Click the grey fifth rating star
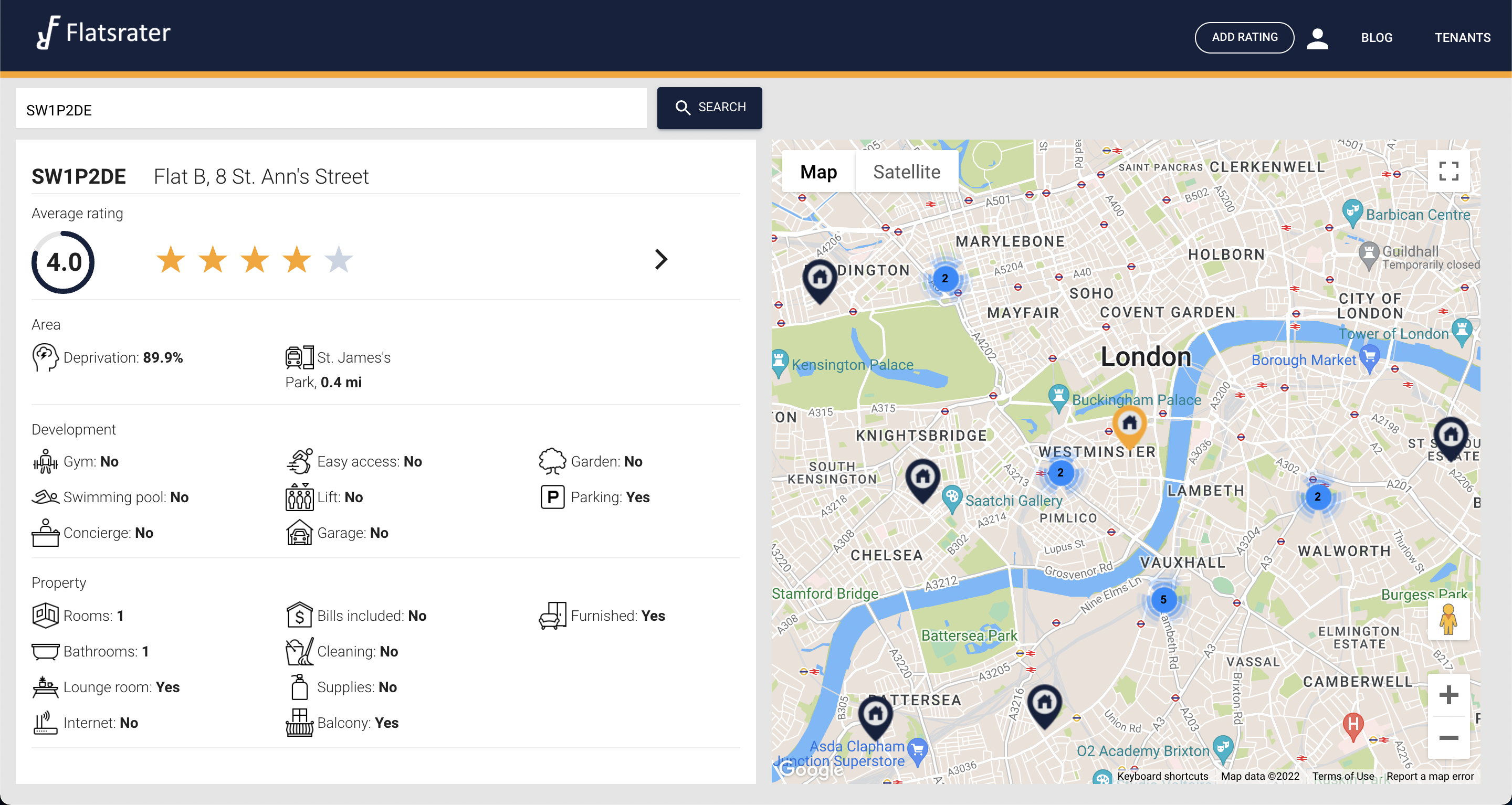The image size is (1512, 805). 339,259
